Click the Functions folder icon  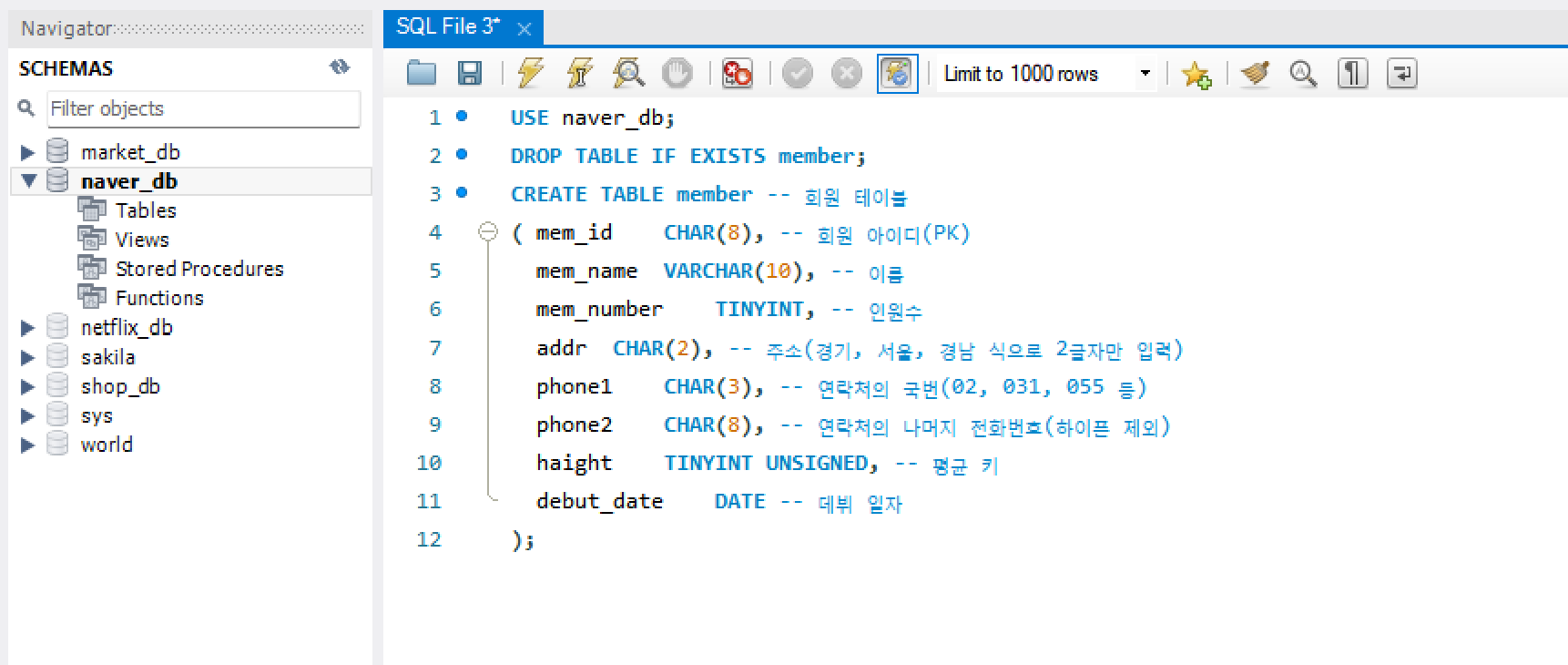tap(92, 297)
